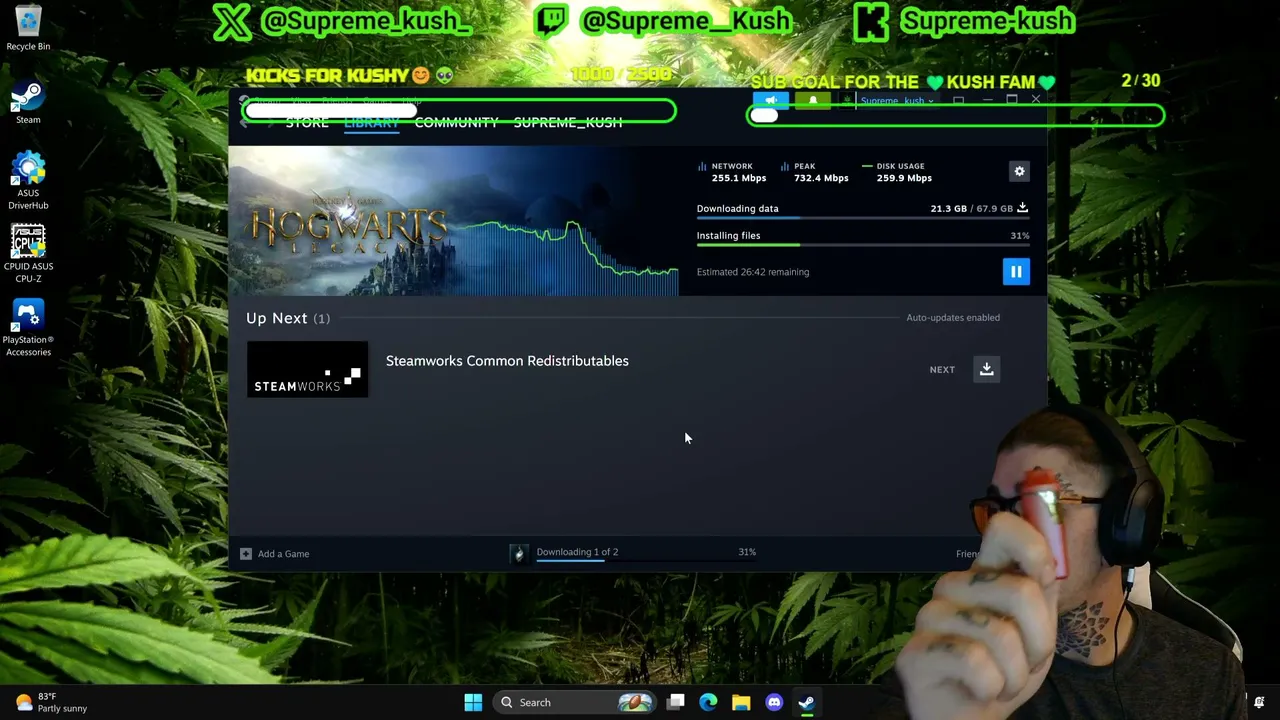Click the Steamworks Common Redistributables title
The height and width of the screenshot is (720, 1280).
coord(507,360)
